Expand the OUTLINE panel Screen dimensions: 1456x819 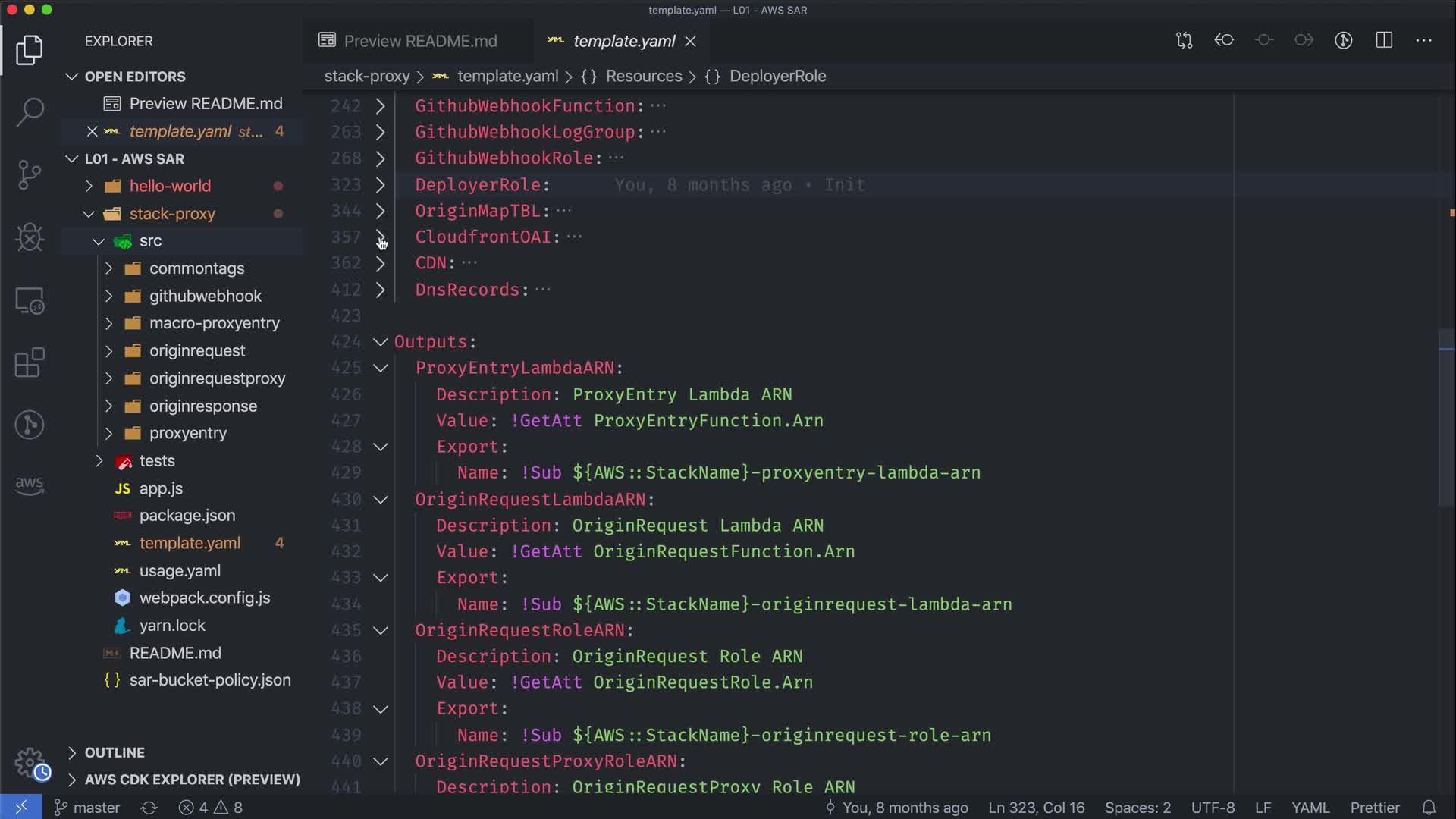pyautogui.click(x=114, y=752)
